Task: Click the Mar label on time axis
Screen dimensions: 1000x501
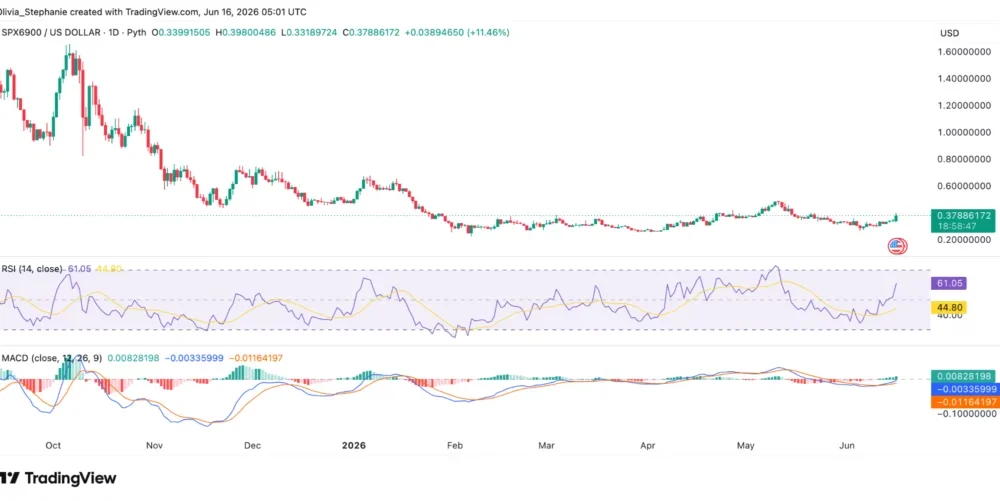Action: click(x=545, y=446)
